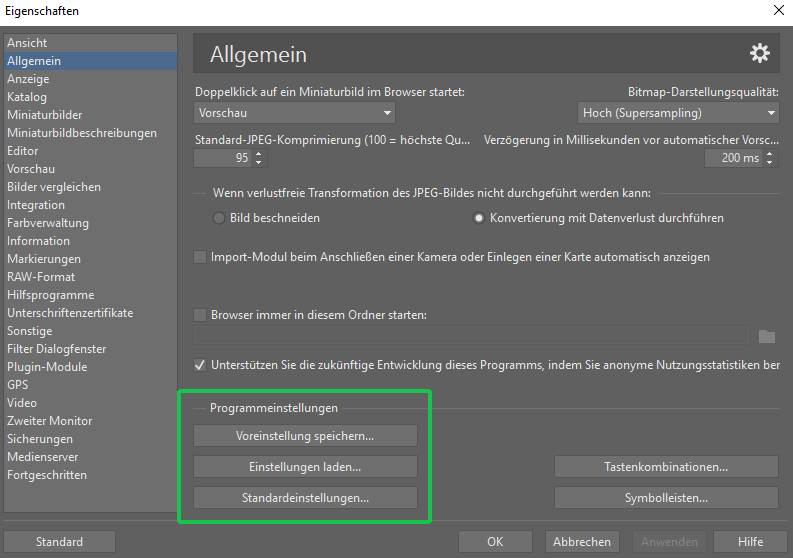
Task: Click into the startup folder path field
Action: pos(470,336)
